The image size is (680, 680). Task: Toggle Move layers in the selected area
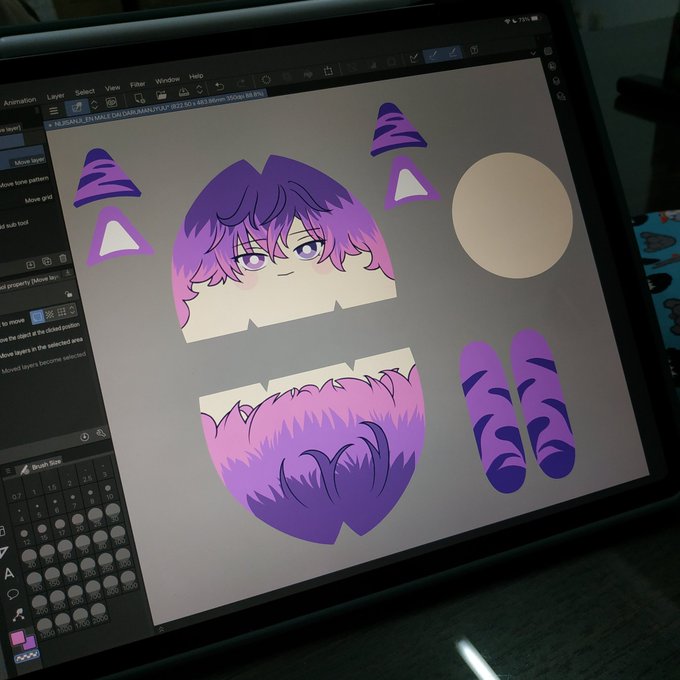pyautogui.click(x=41, y=349)
